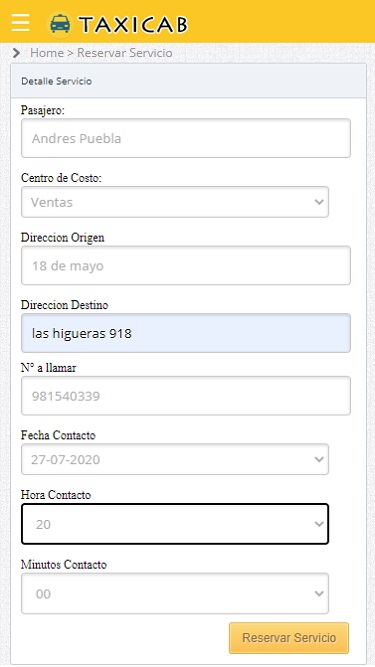
Task: Click the Reservar Servicio breadcrumb
Action: (125, 53)
